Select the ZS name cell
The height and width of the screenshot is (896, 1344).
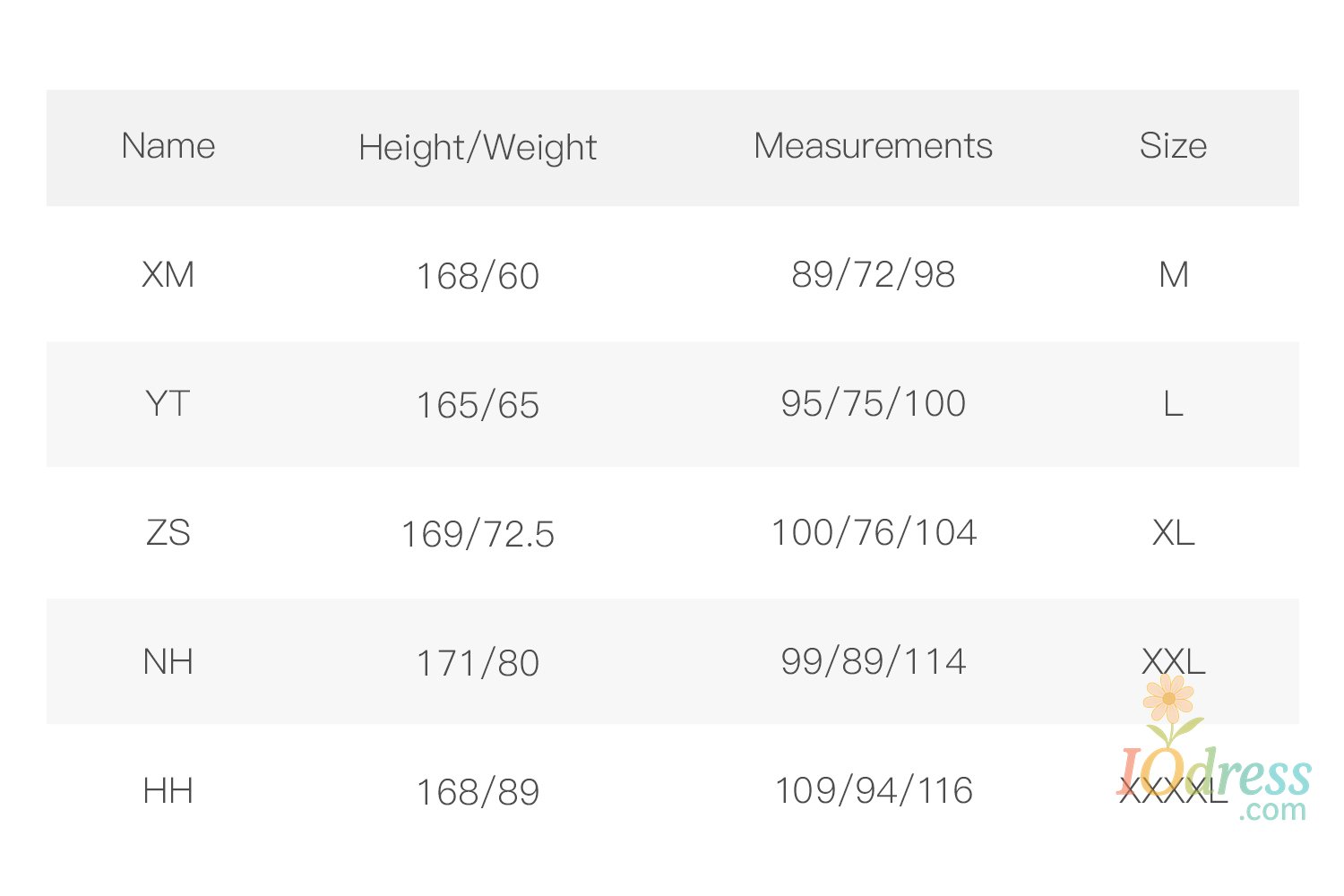168,533
